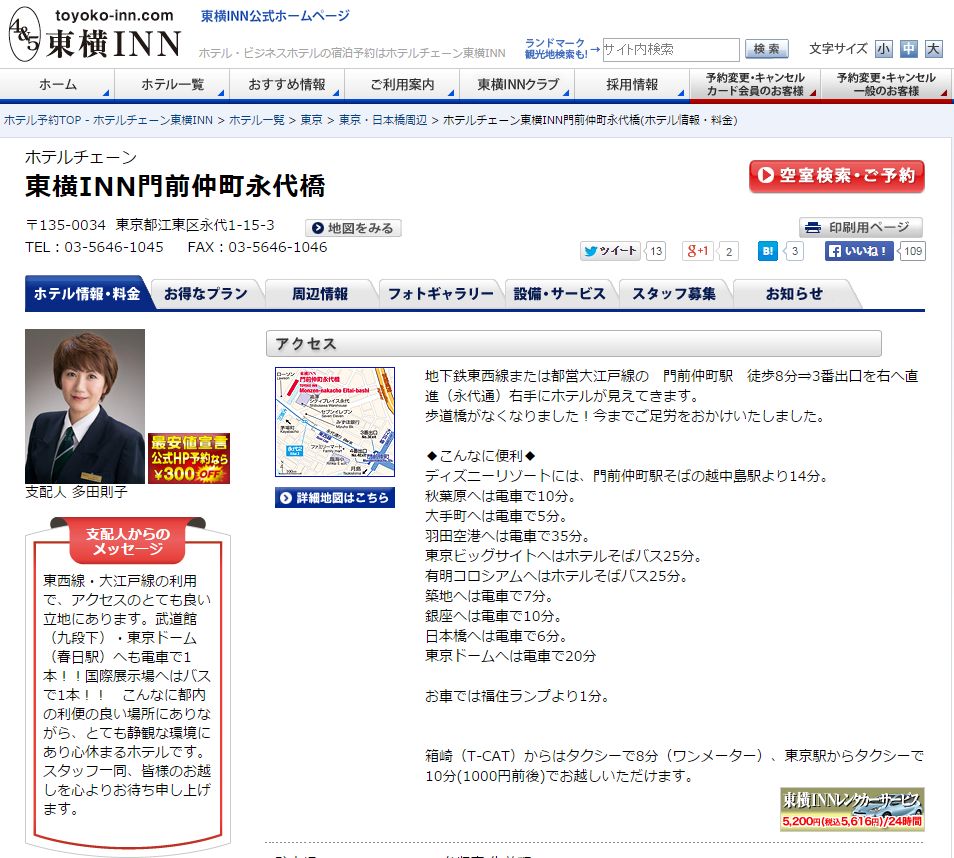Open the 印刷用ページ print page
The image size is (954, 858).
tap(860, 228)
